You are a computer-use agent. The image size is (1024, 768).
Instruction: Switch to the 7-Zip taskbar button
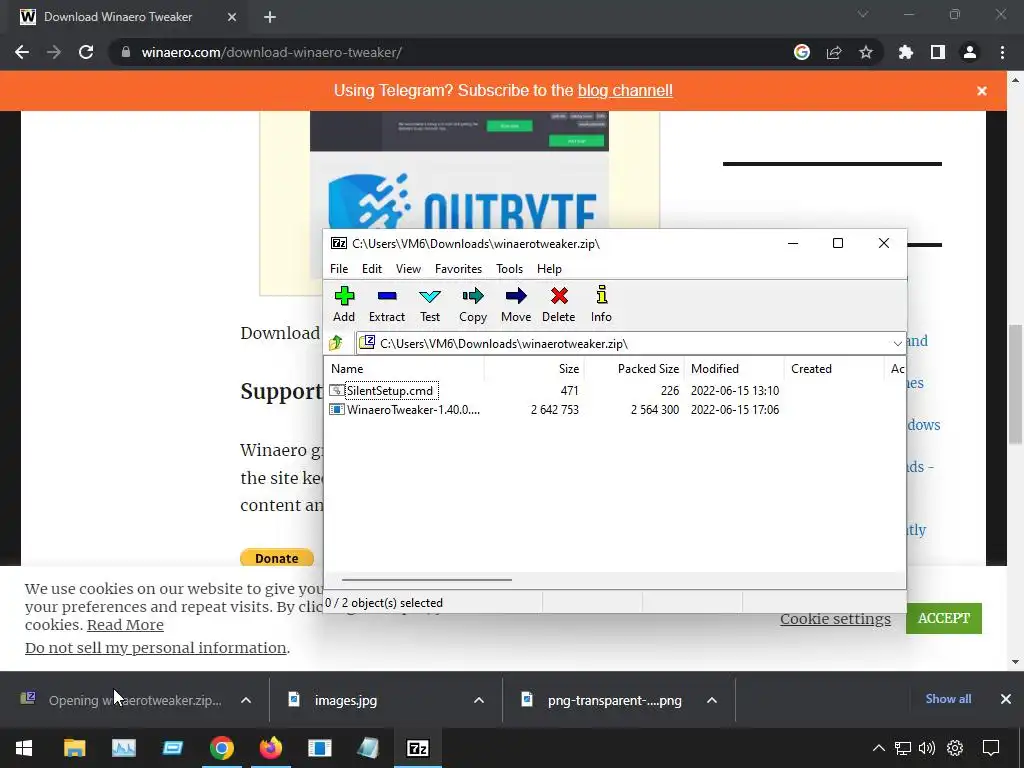coord(417,748)
